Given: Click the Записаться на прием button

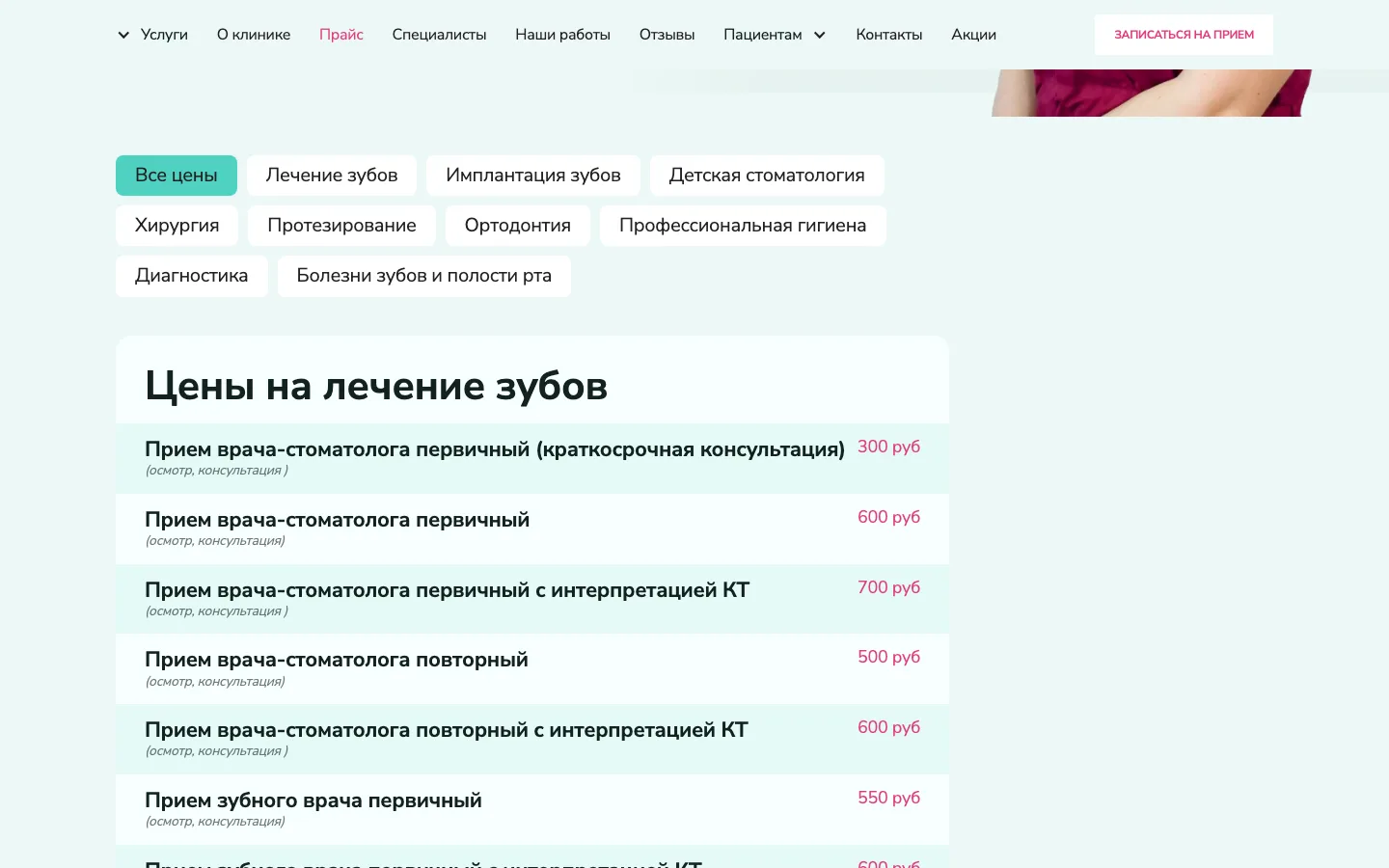Looking at the screenshot, I should tap(1184, 35).
